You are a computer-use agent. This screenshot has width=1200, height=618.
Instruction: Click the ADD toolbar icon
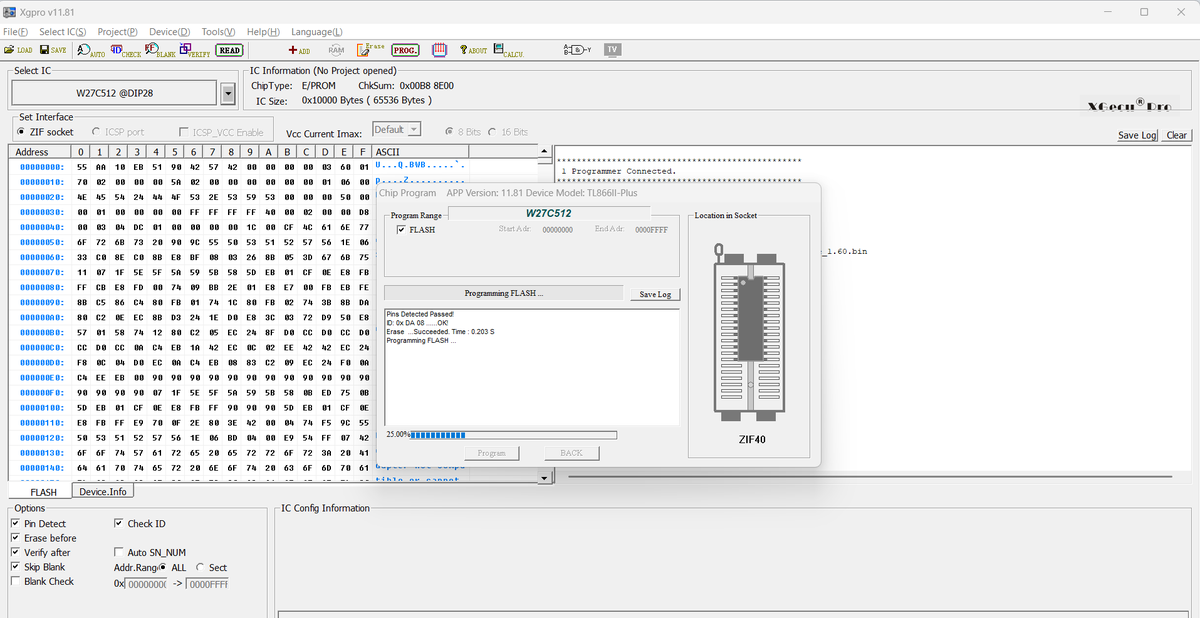(x=299, y=50)
